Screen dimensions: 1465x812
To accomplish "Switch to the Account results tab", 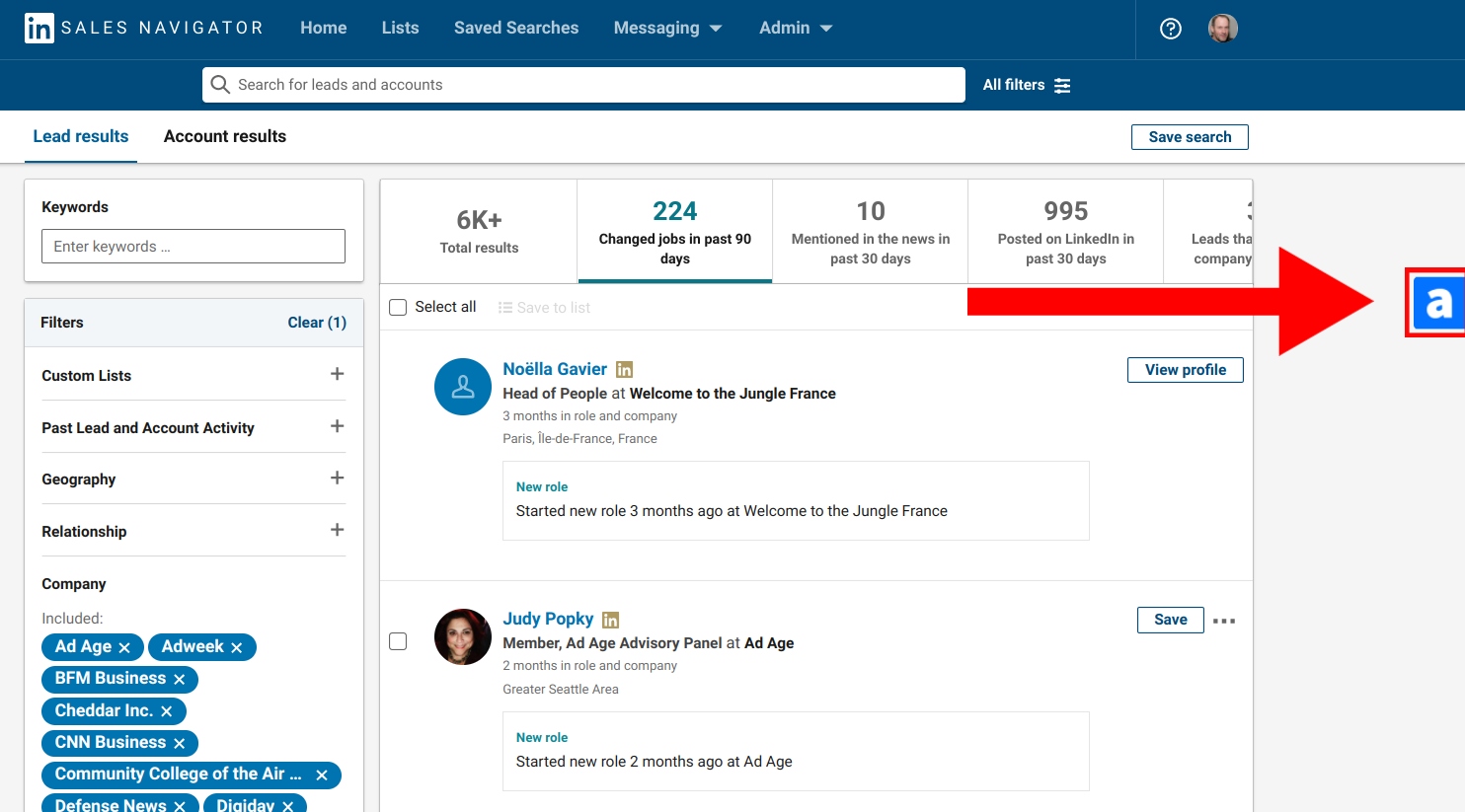I will 225,136.
